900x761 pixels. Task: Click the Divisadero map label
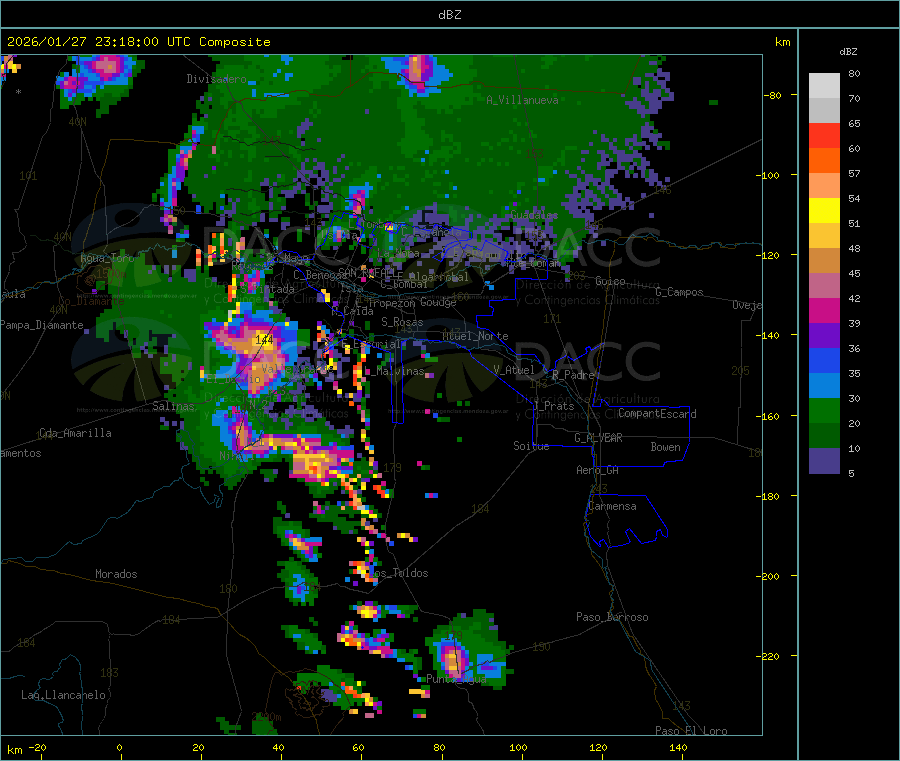point(216,79)
